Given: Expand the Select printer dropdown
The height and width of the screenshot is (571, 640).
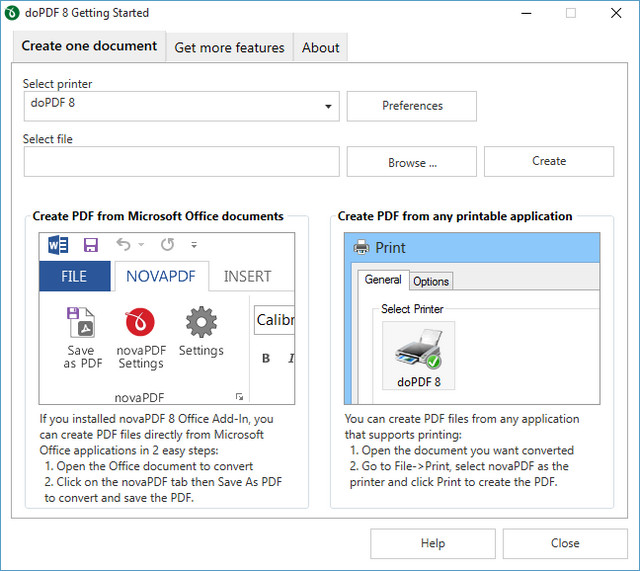Looking at the screenshot, I should 328,107.
